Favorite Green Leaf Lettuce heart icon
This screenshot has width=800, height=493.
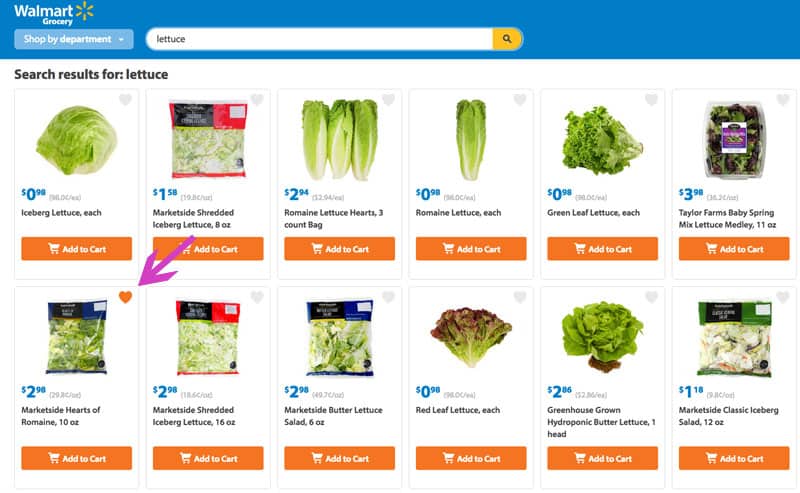(x=652, y=100)
